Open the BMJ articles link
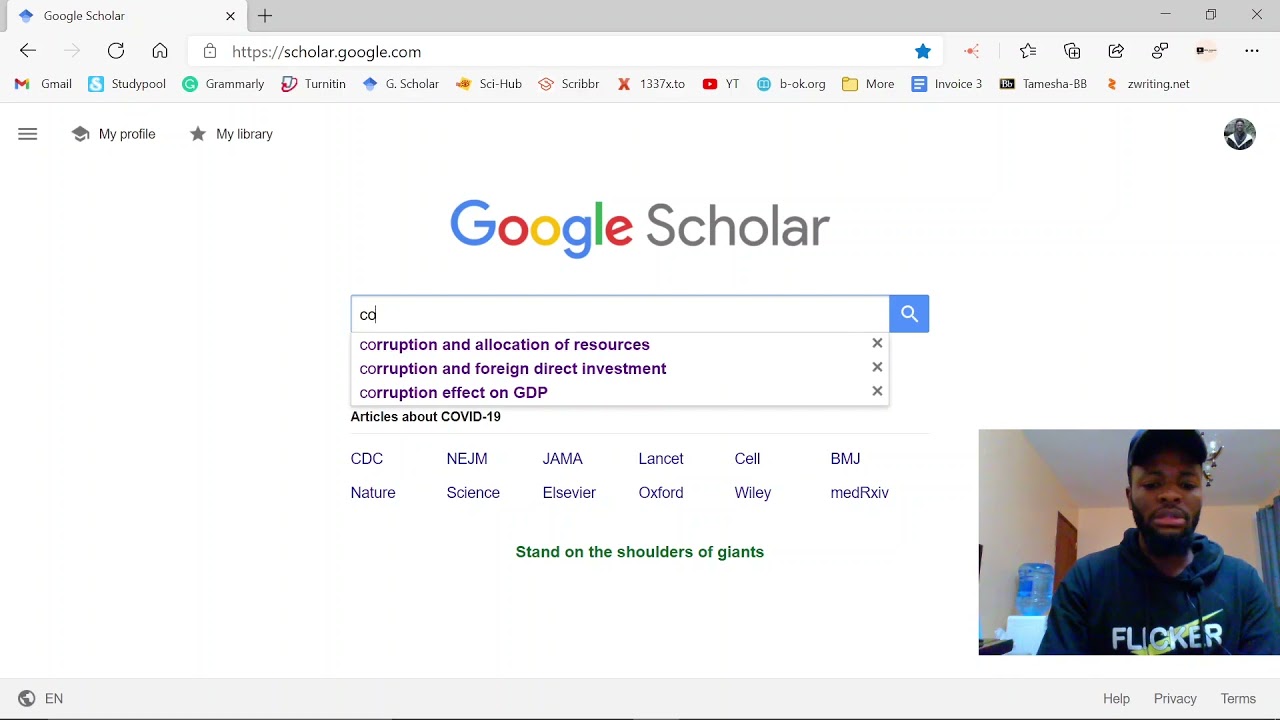 tap(845, 458)
